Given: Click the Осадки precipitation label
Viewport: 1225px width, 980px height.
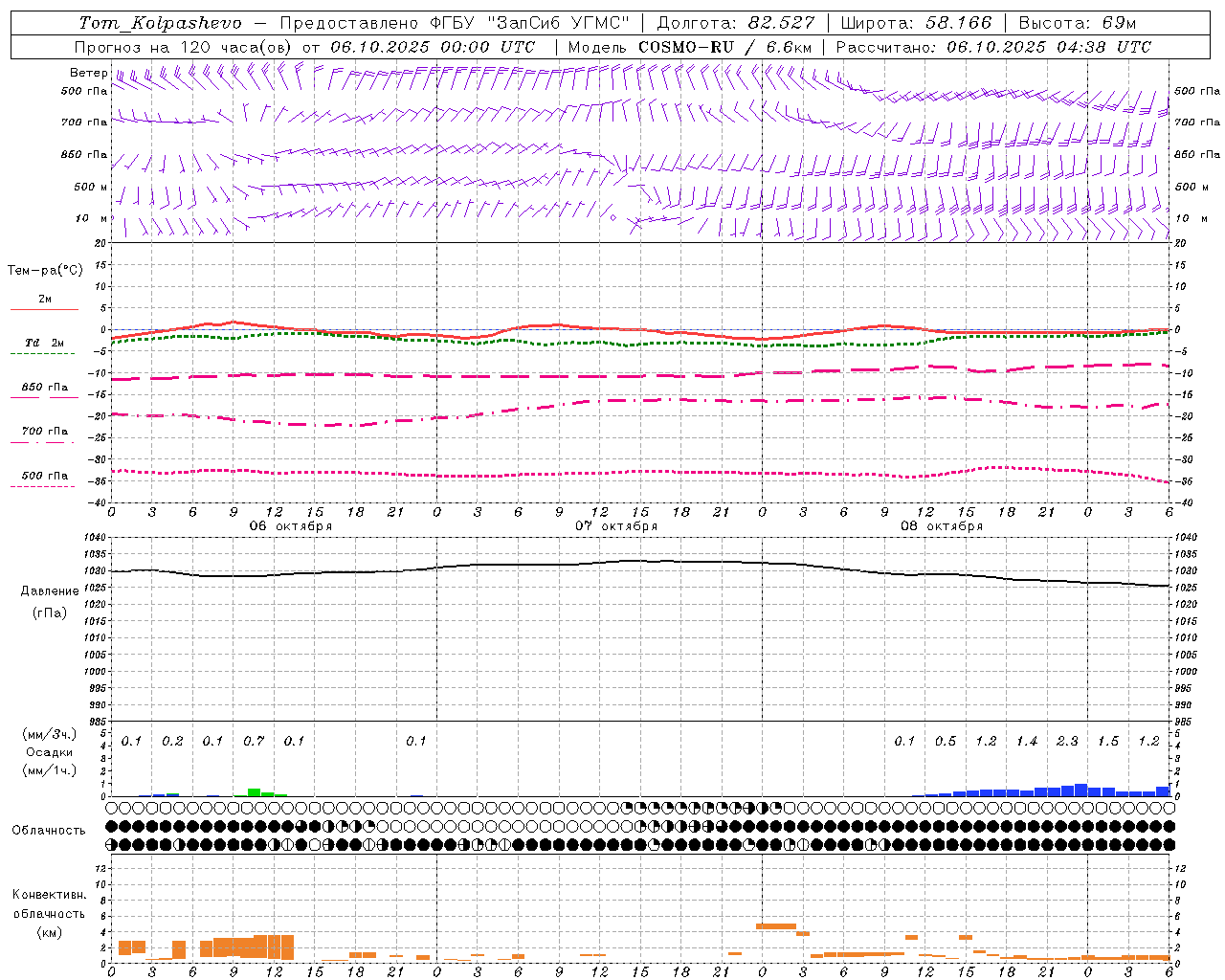Looking at the screenshot, I should [x=50, y=752].
